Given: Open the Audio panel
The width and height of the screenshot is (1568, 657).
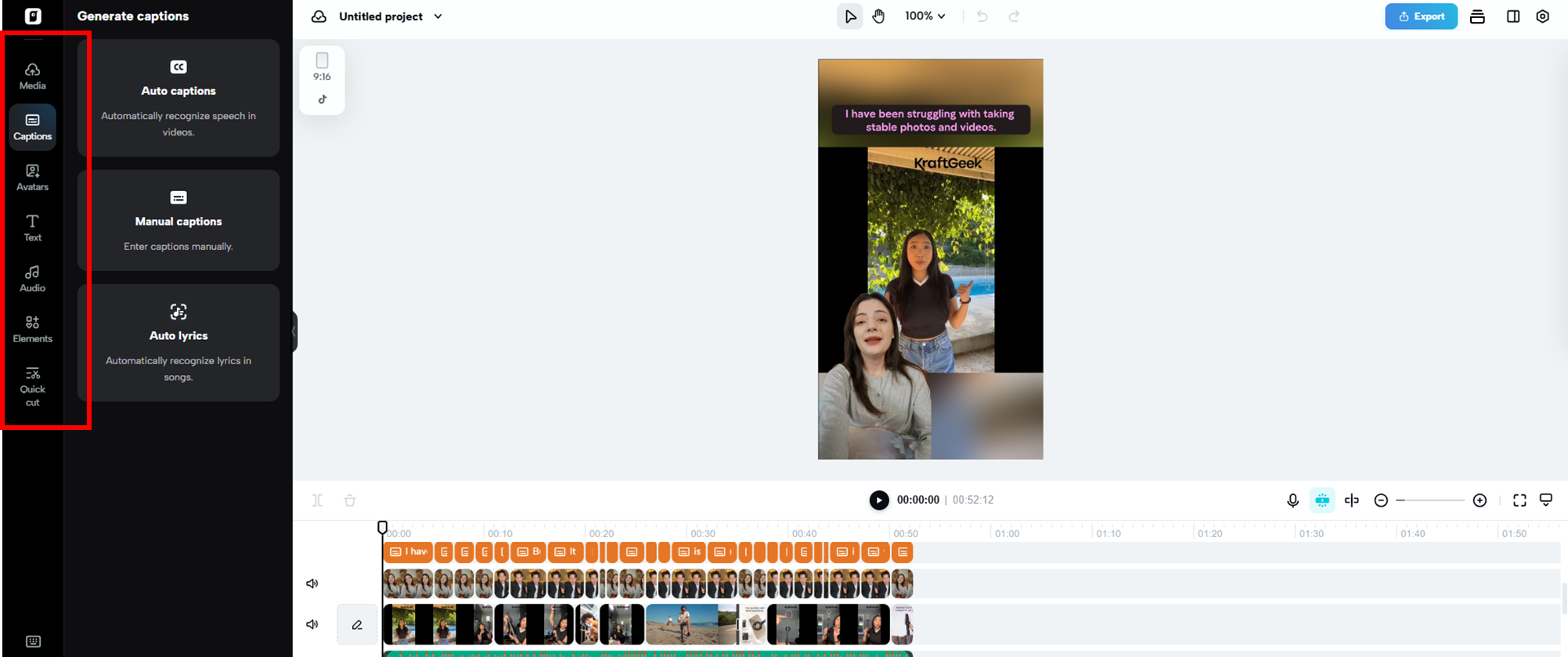Looking at the screenshot, I should [32, 279].
